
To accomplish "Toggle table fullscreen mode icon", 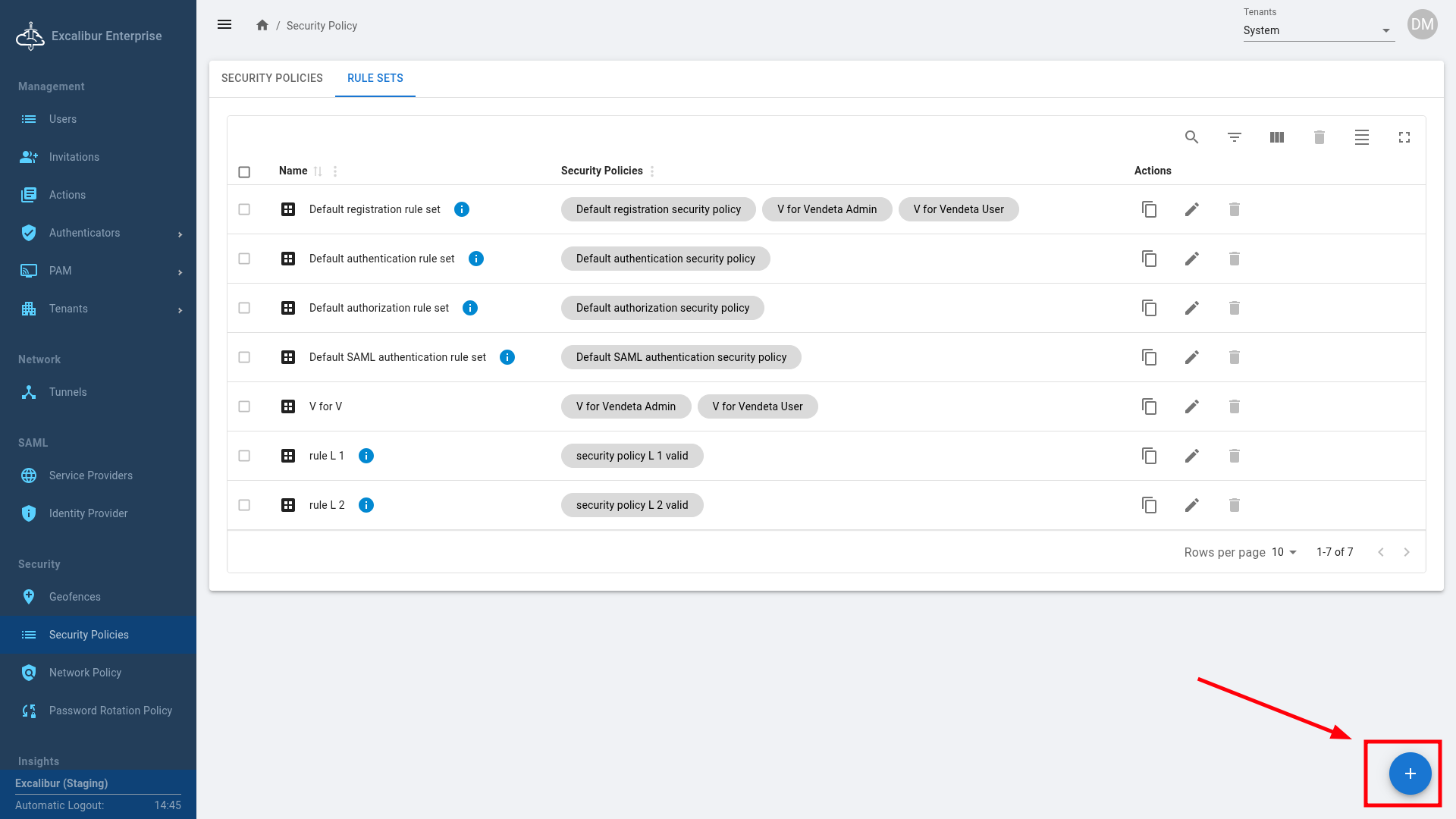I will 1404,137.
